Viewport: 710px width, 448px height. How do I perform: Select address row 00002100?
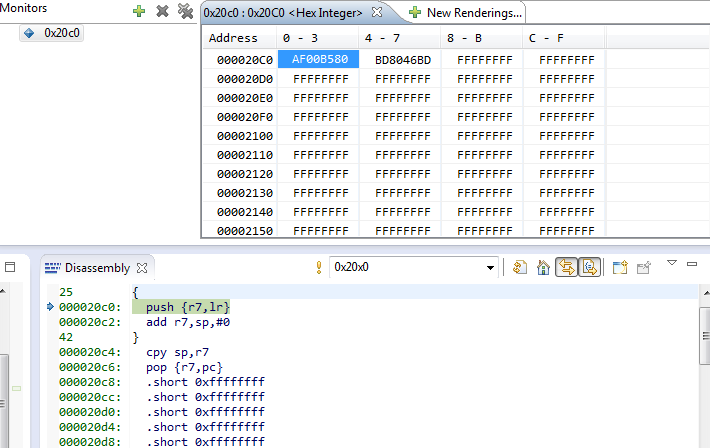[245, 136]
